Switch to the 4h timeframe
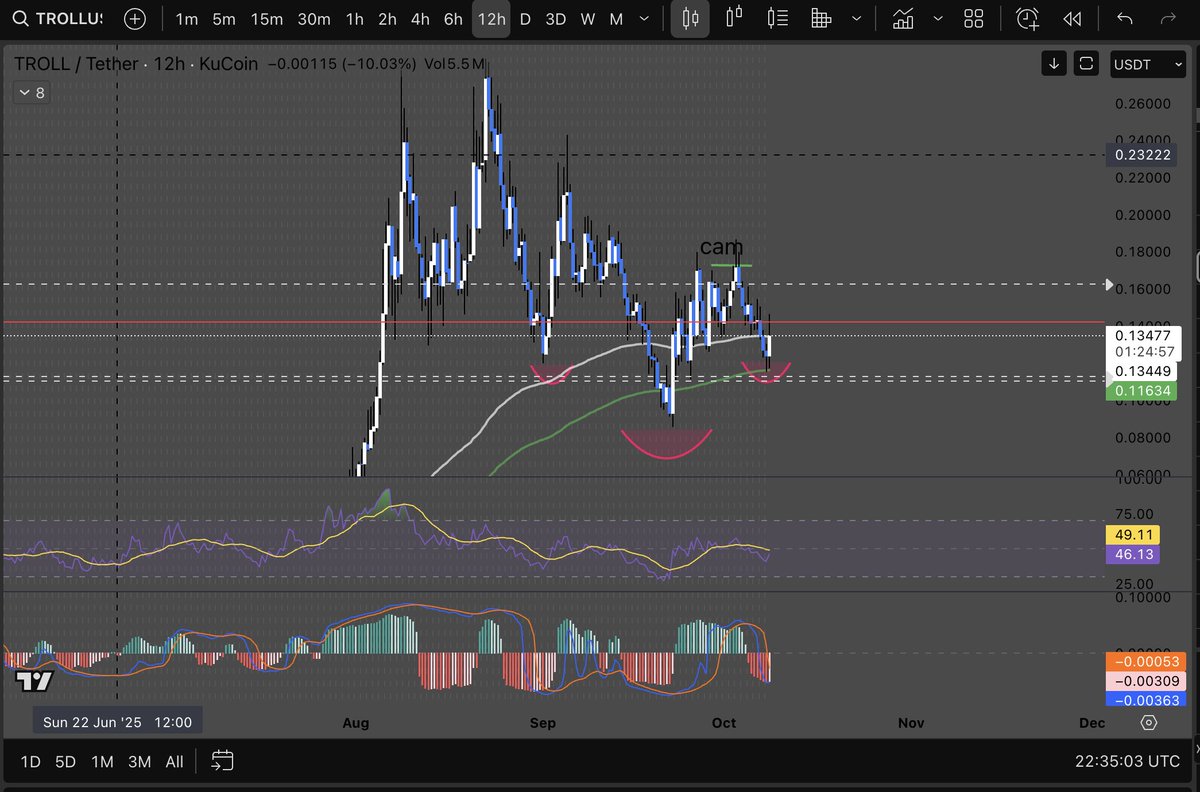 pyautogui.click(x=420, y=19)
